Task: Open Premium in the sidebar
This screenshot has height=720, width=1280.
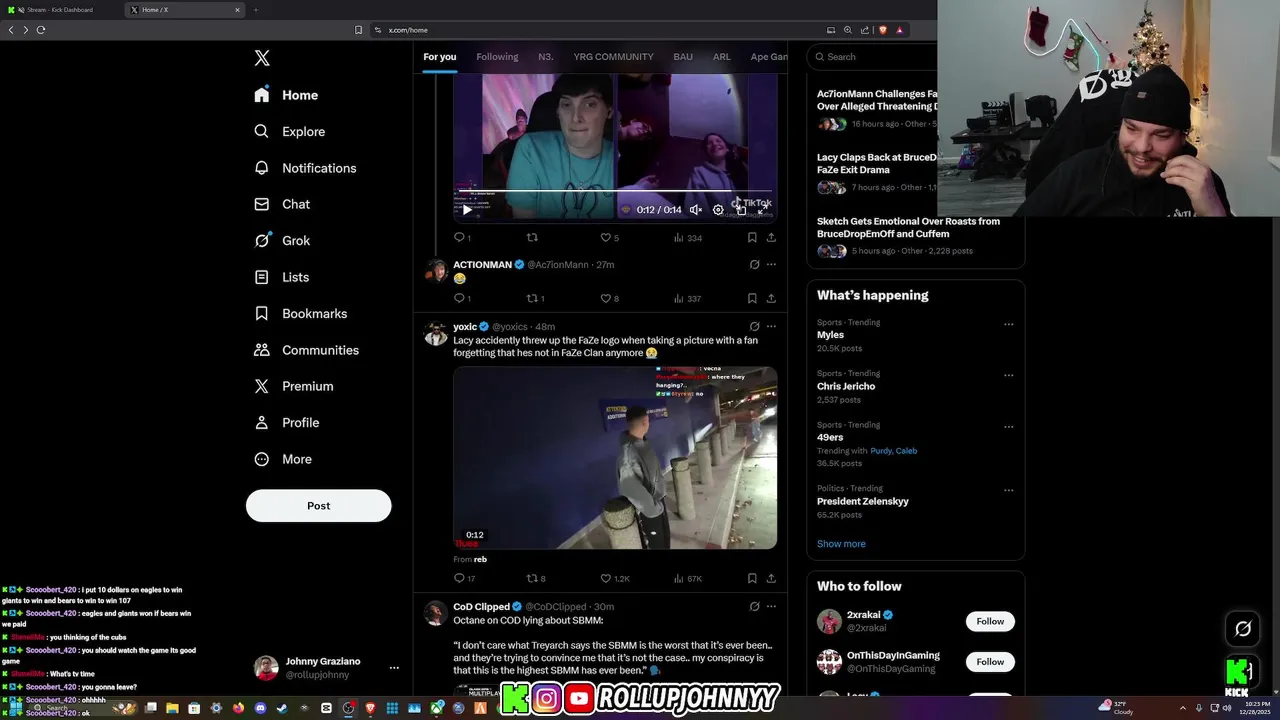Action: (294, 386)
